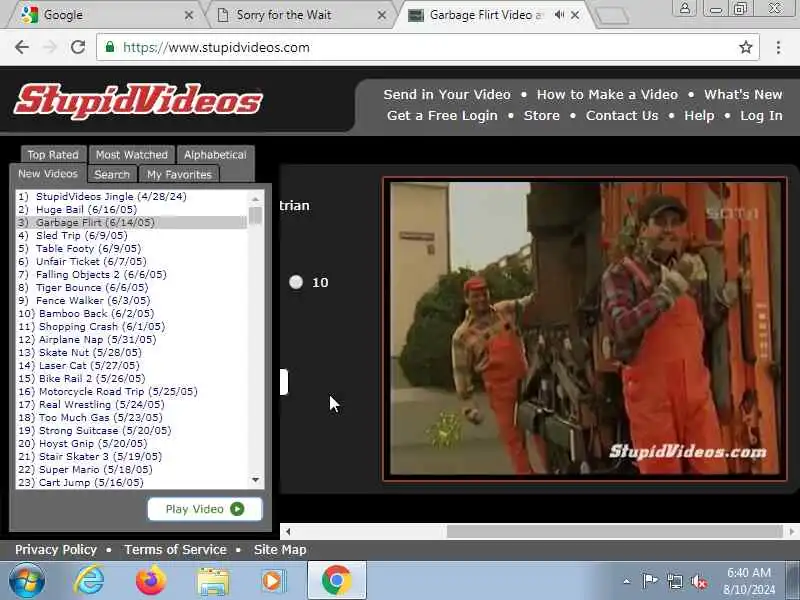This screenshot has width=800, height=600.
Task: Mute the Garbage Flirt tab audio icon
Action: 559,15
